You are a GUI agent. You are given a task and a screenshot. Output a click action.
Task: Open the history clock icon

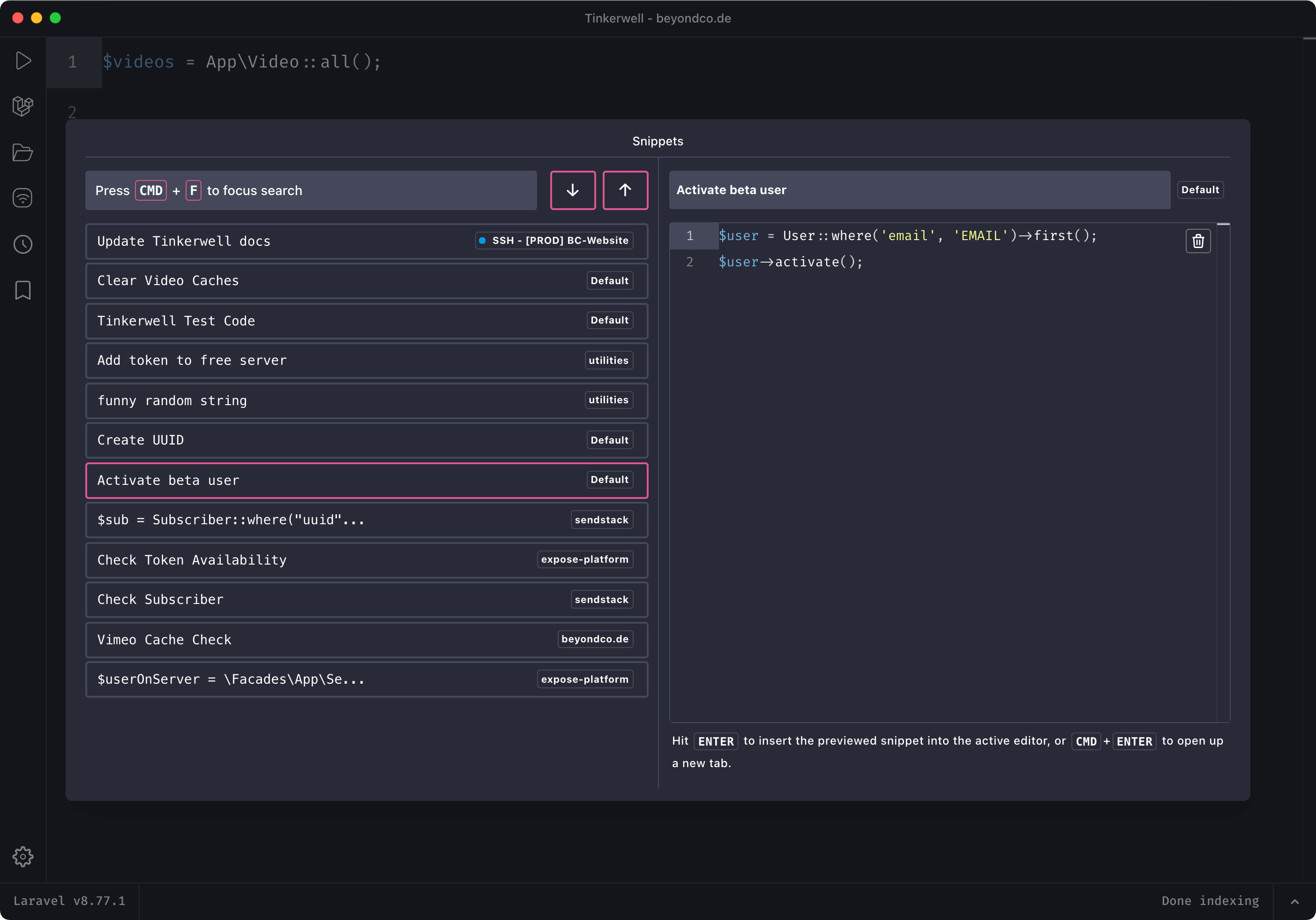click(x=23, y=244)
